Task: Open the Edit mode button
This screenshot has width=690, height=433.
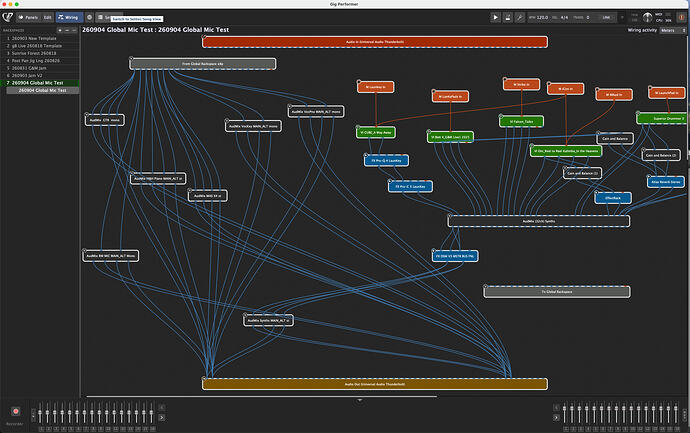Action: point(48,18)
